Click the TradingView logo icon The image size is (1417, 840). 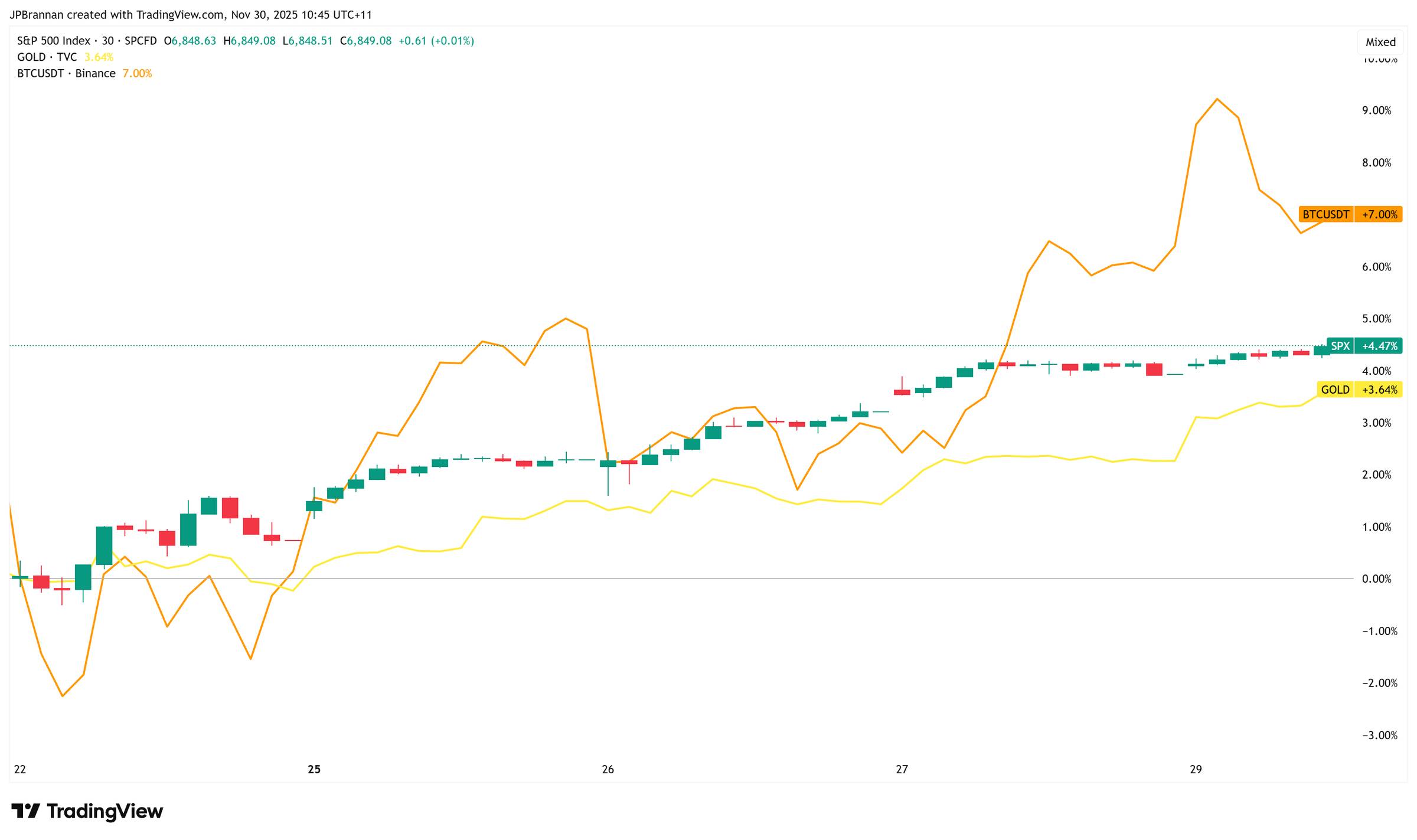coord(25,810)
